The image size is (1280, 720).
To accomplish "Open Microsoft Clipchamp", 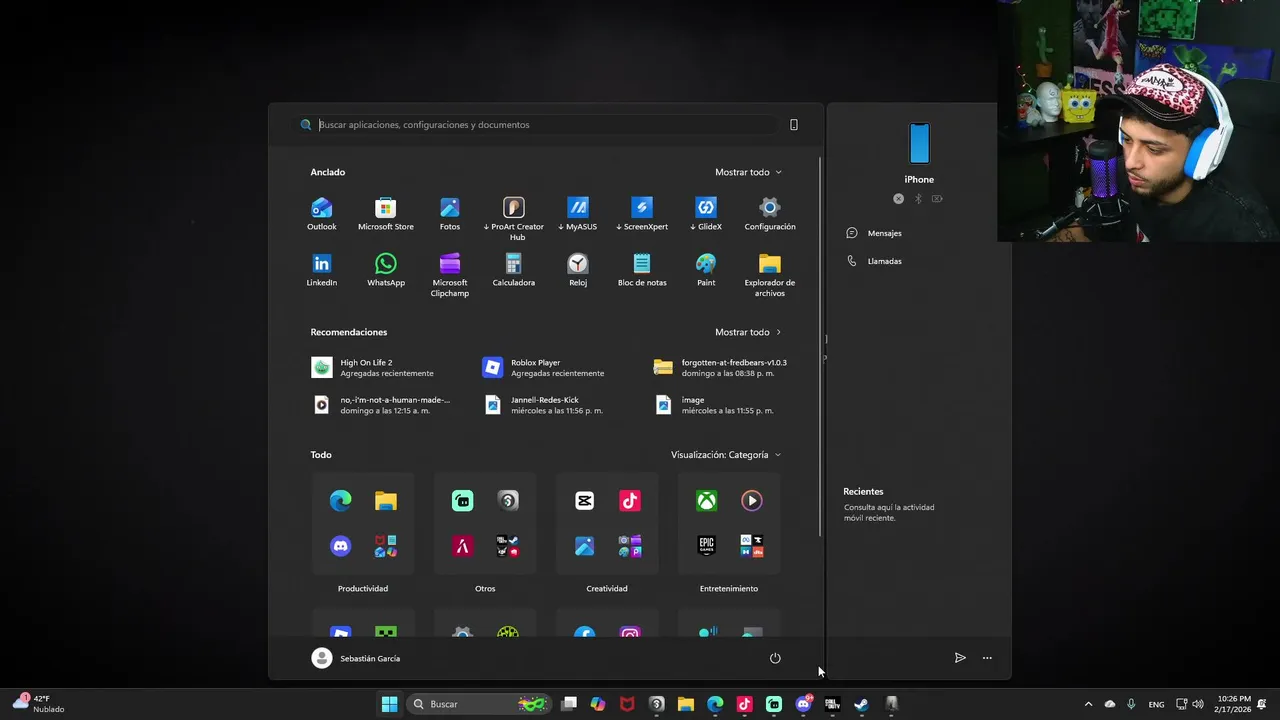I will pos(450,275).
